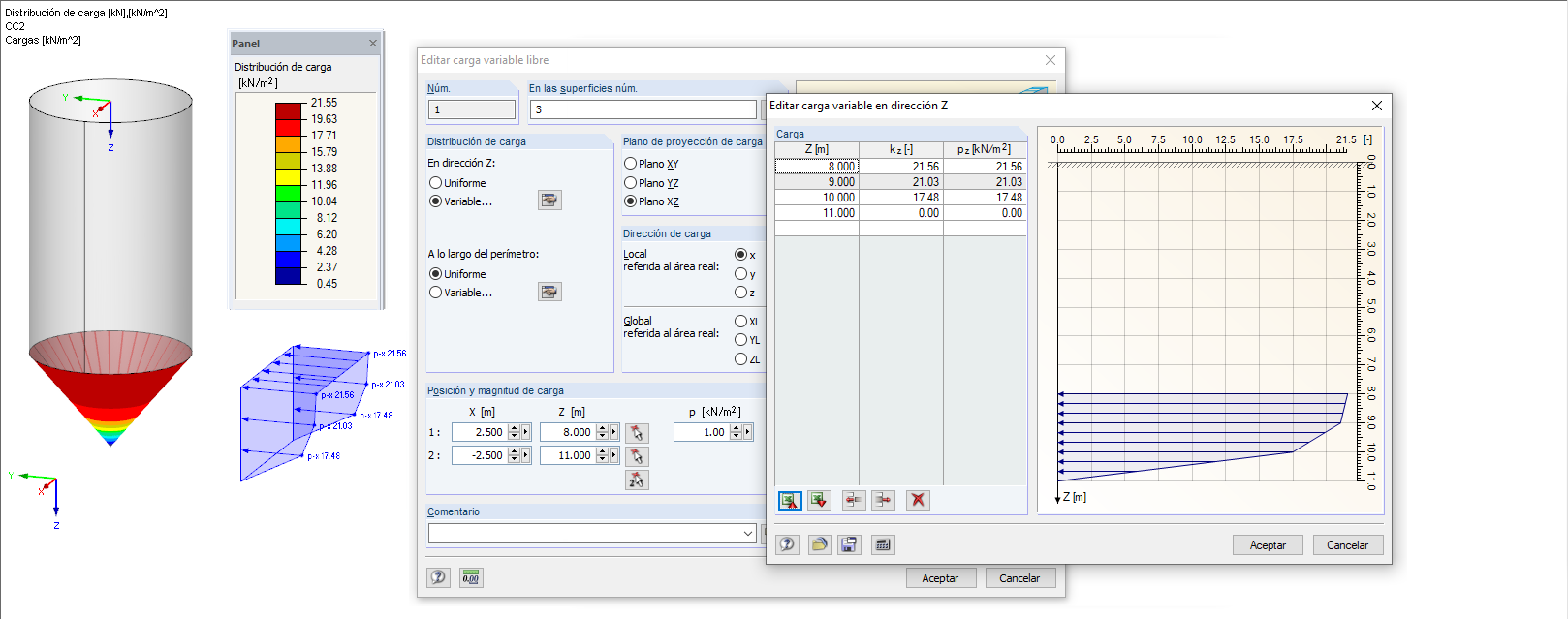Click the Núm. field showing 1
Image resolution: width=1568 pixels, height=619 pixels.
tap(472, 109)
